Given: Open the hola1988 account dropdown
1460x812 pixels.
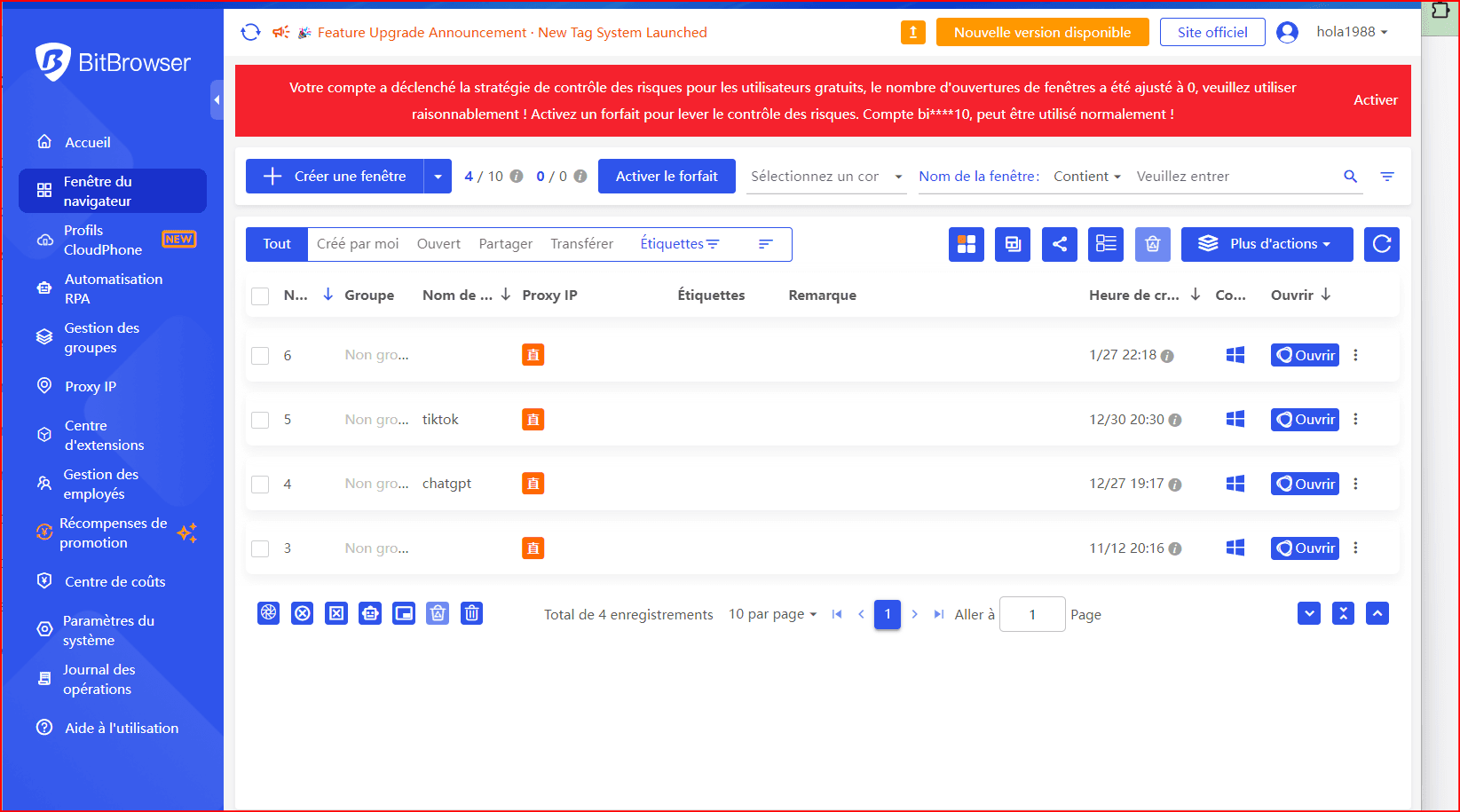Looking at the screenshot, I should (1351, 32).
